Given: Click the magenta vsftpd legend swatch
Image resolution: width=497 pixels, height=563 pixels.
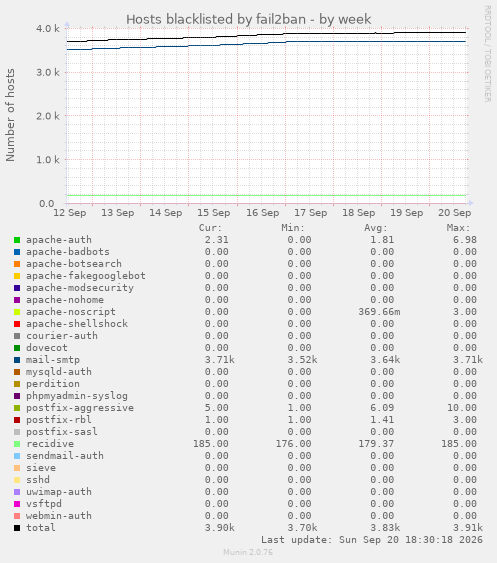Looking at the screenshot, I should click(17, 504).
